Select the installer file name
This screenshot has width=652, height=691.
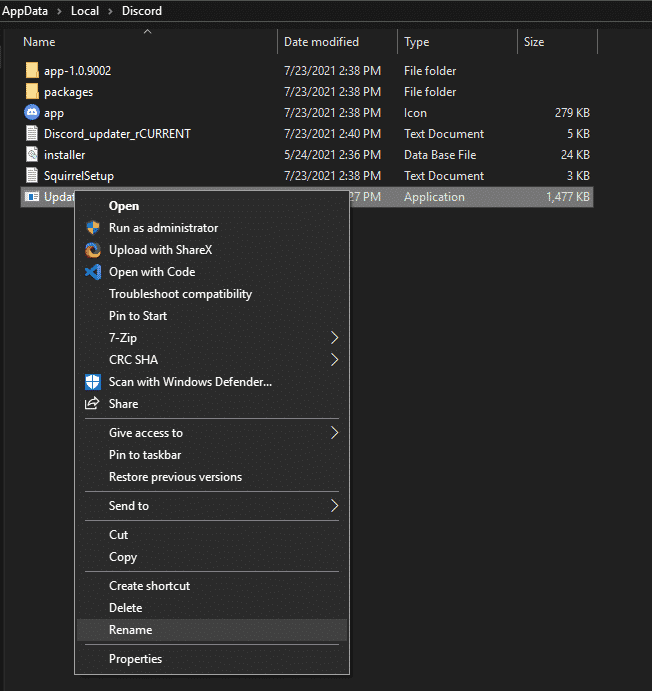pos(64,155)
